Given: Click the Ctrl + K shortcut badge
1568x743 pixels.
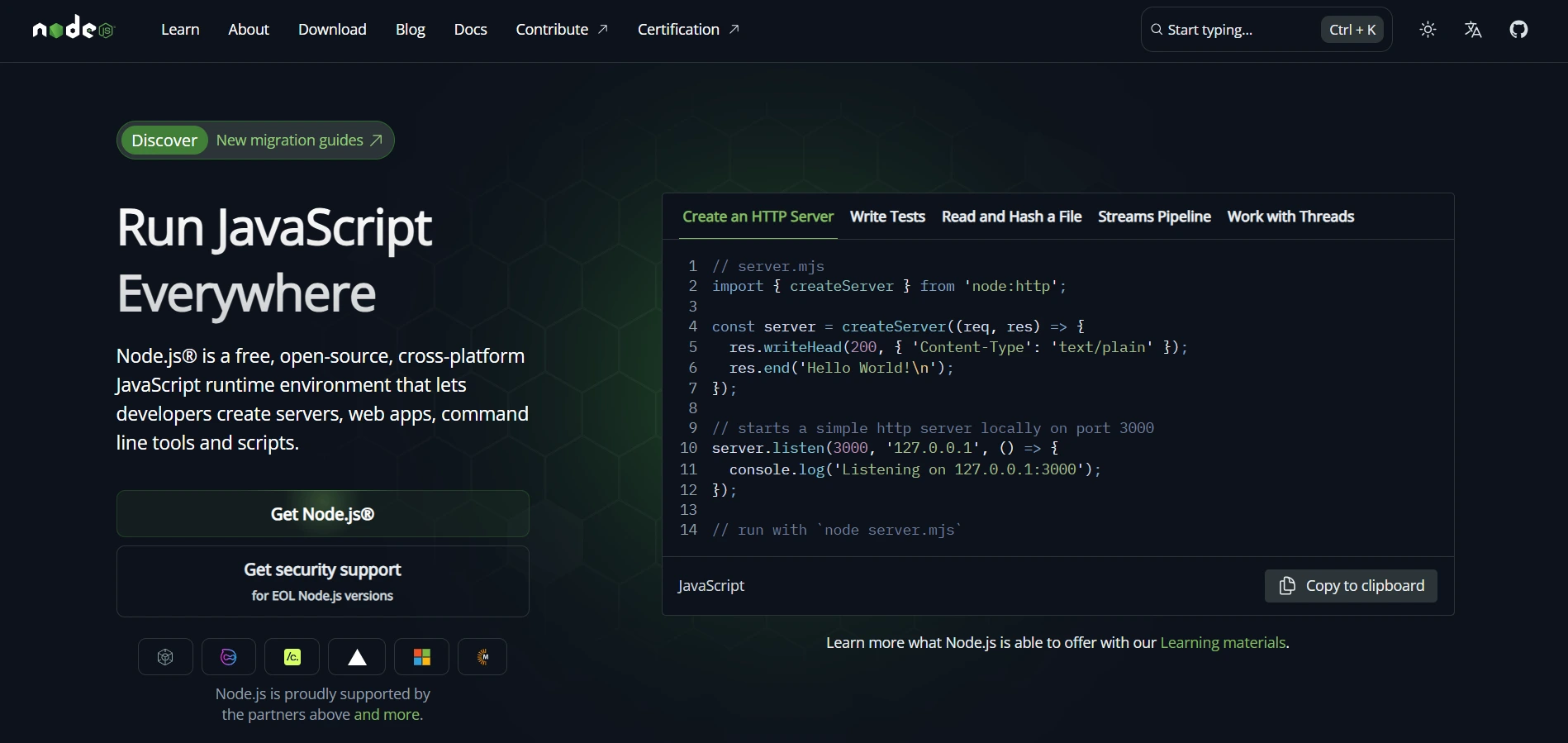Looking at the screenshot, I should 1352,30.
